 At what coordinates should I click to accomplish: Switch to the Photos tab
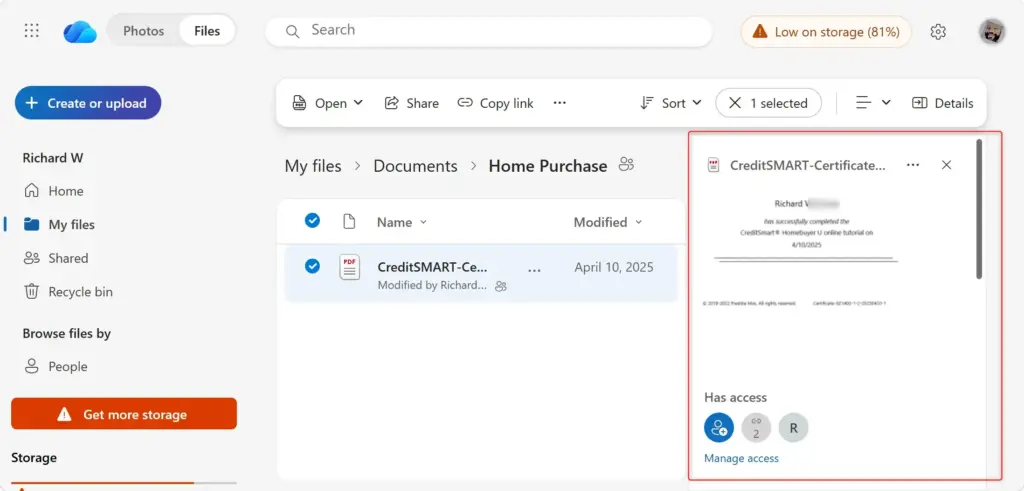pos(144,31)
